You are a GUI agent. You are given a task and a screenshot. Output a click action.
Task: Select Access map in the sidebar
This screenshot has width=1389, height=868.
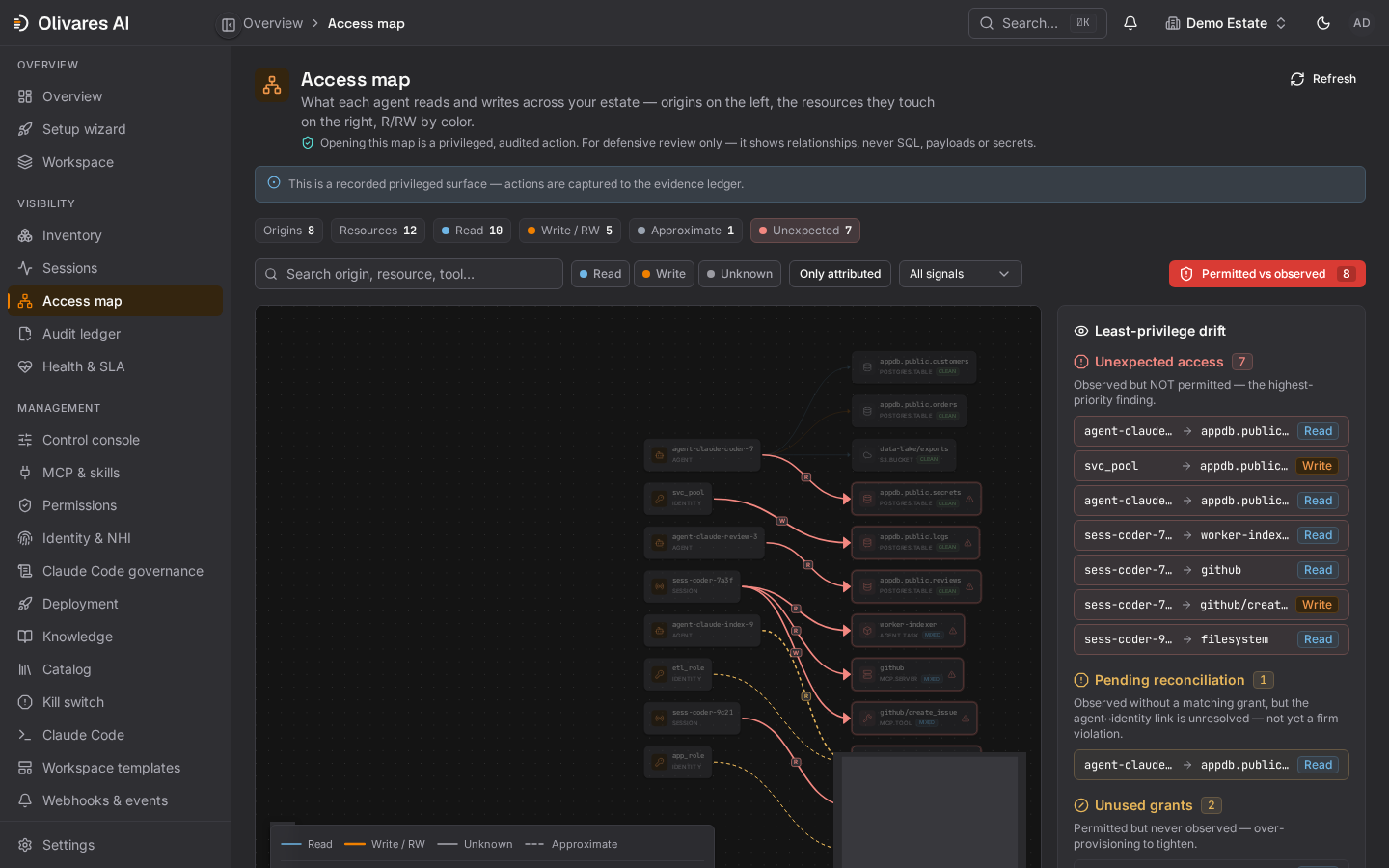(115, 301)
